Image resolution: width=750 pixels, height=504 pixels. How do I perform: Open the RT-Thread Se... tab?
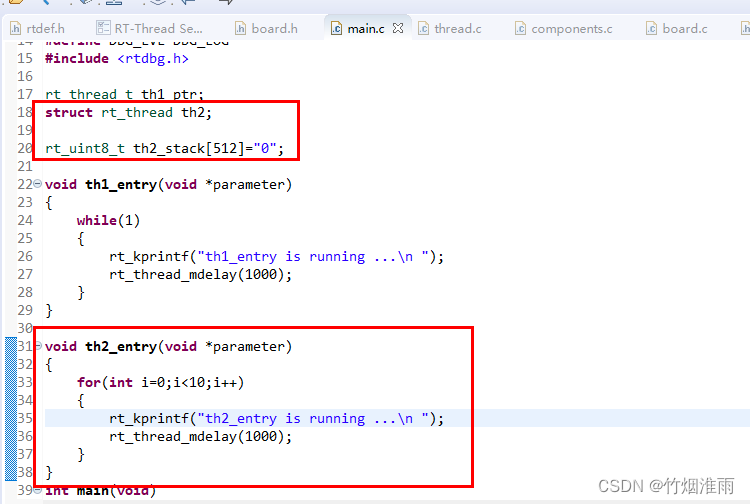point(149,29)
